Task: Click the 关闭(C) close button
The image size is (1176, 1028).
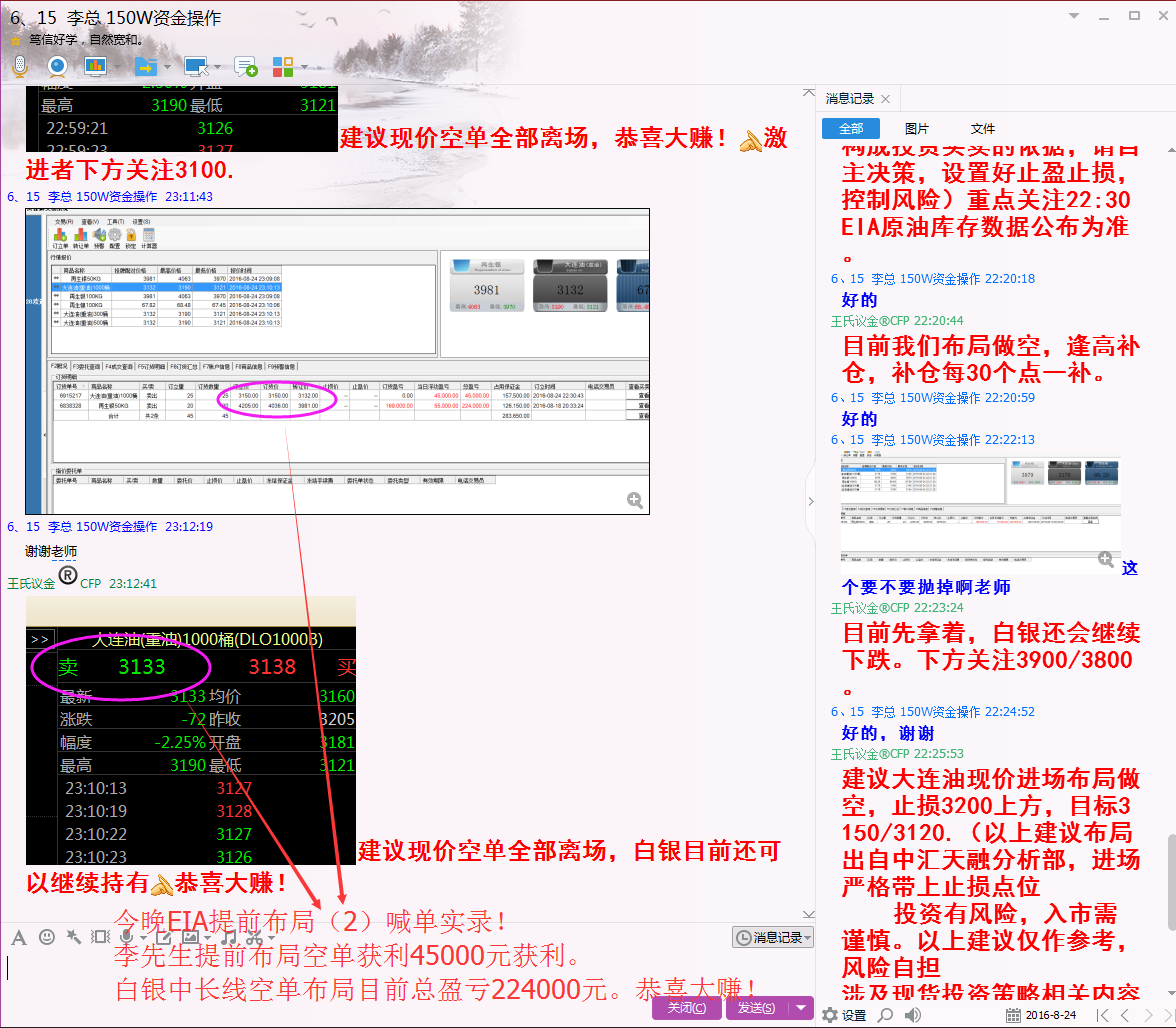Action: (686, 1008)
